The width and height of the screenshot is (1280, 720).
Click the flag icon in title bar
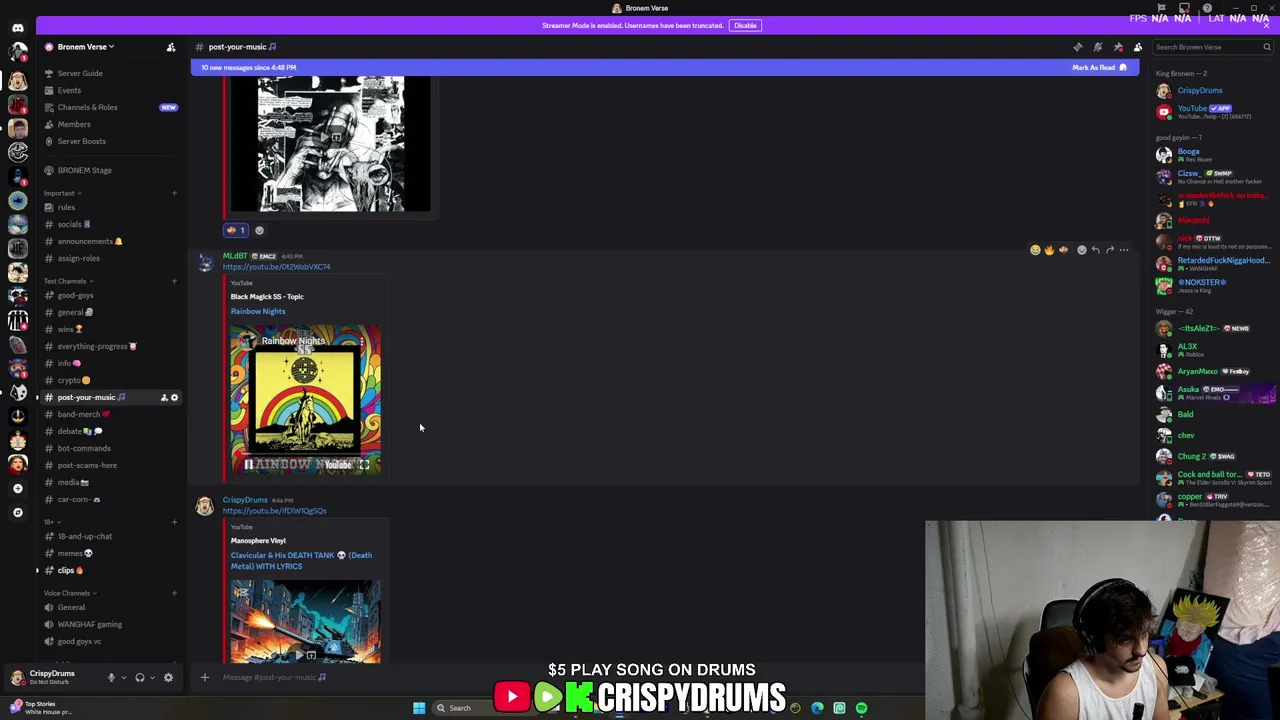(1161, 8)
